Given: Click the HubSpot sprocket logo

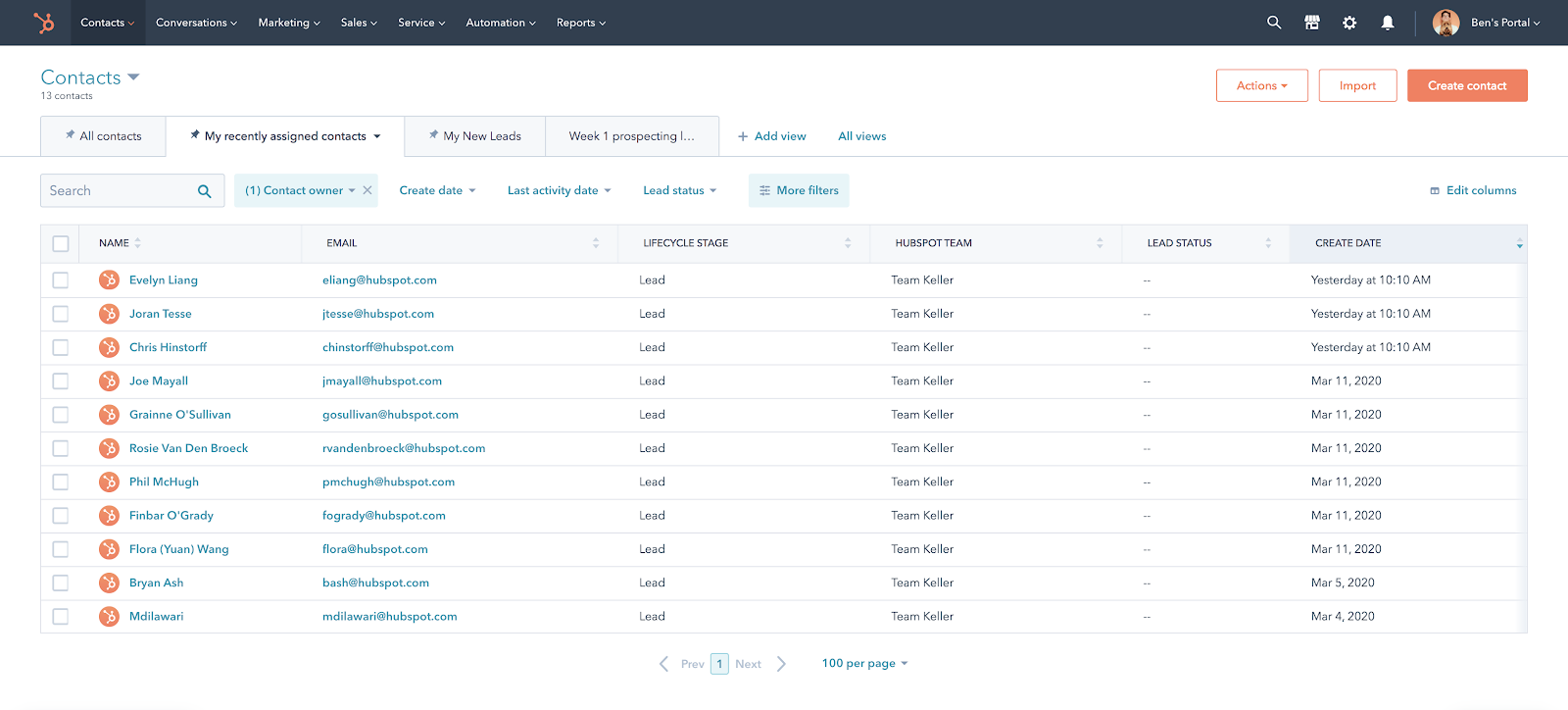Looking at the screenshot, I should coord(44,23).
